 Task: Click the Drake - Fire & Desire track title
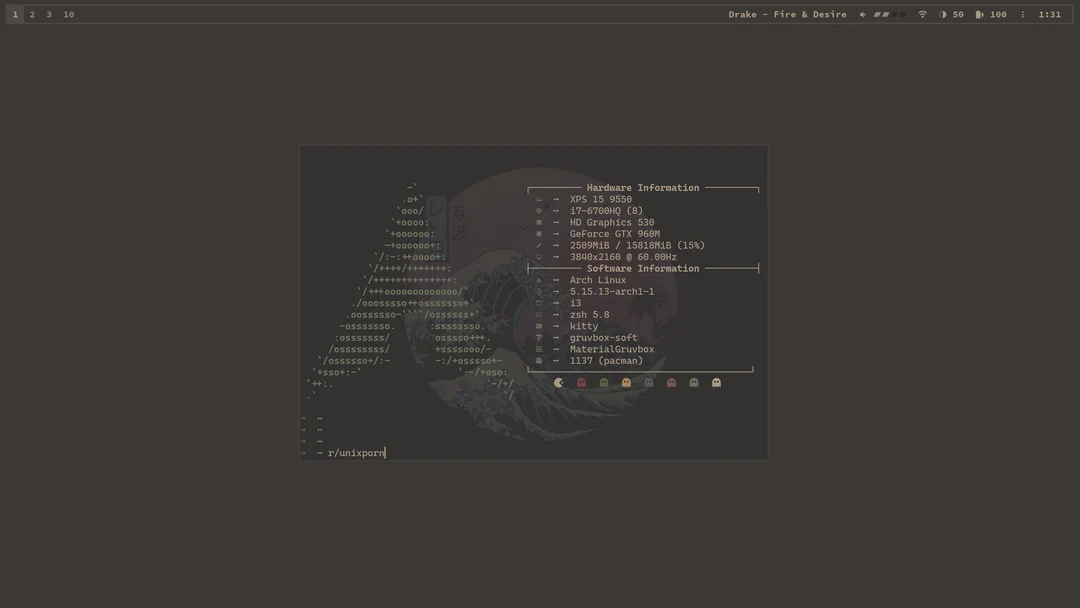[787, 13]
